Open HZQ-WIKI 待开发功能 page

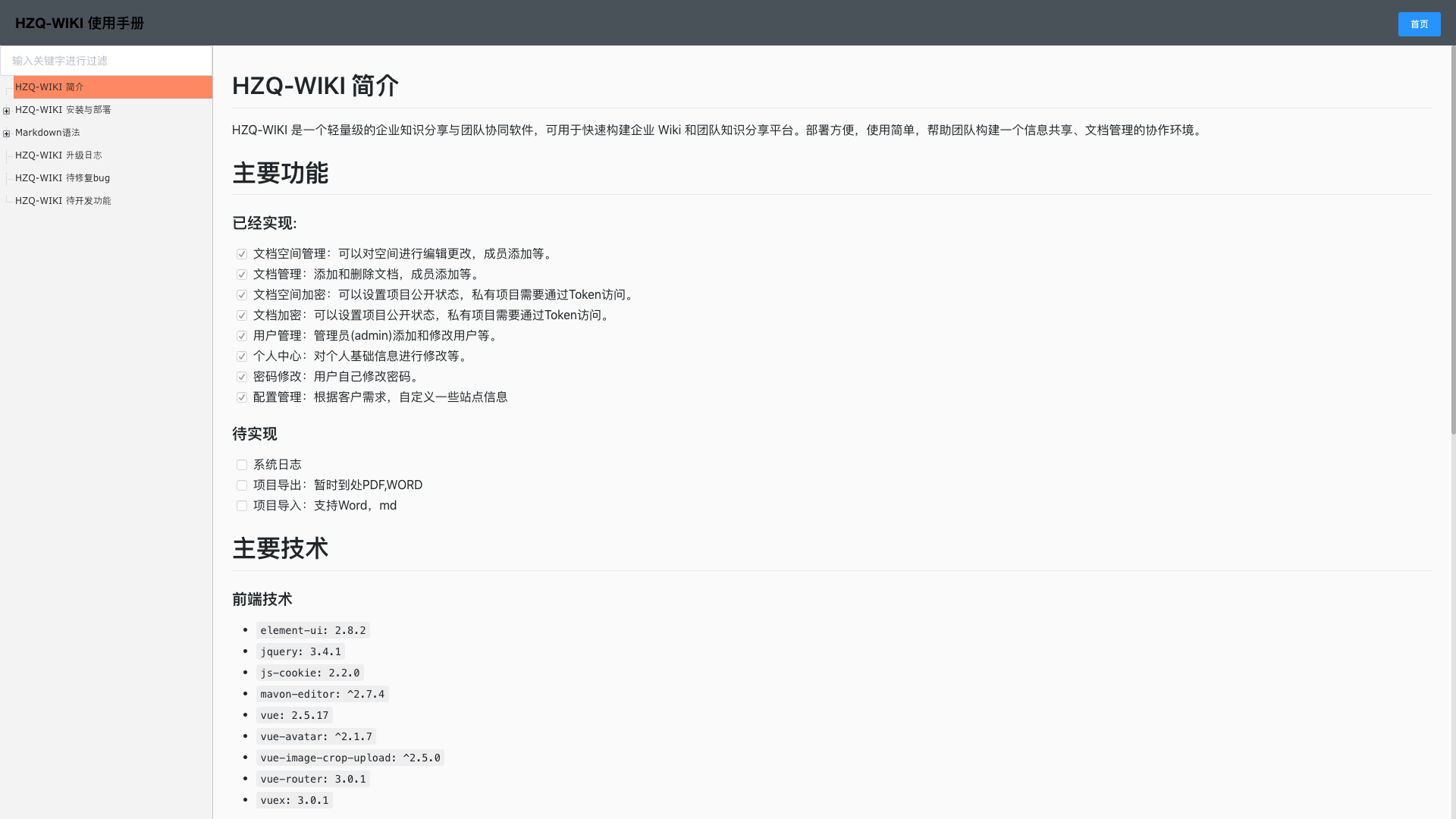pyautogui.click(x=63, y=201)
